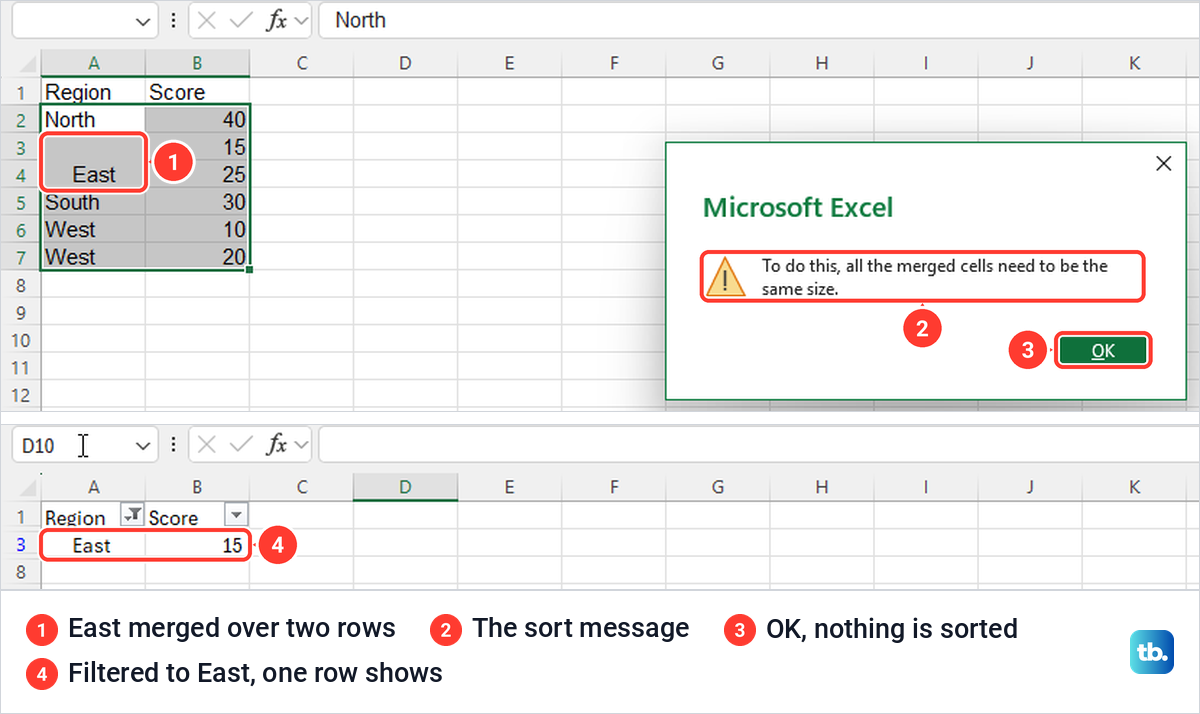Select highlighted column D header in lower sheet

pyautogui.click(x=405, y=487)
